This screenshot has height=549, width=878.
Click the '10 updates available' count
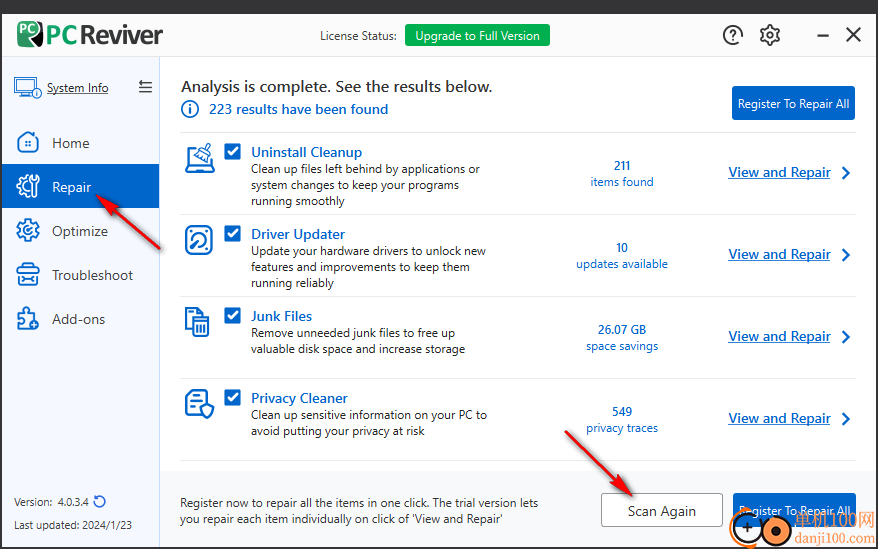[x=622, y=255]
